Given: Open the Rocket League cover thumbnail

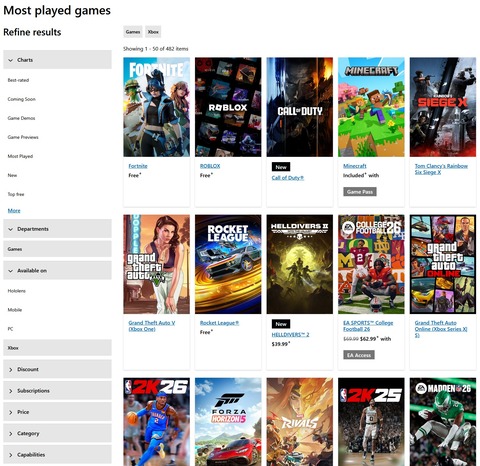Looking at the screenshot, I should click(228, 264).
